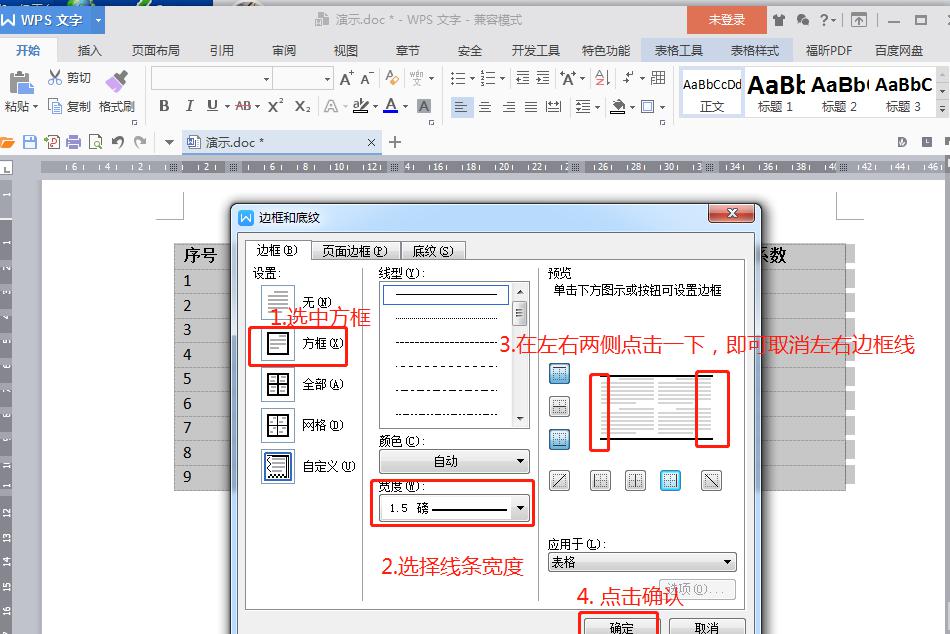This screenshot has width=950, height=634.
Task: Open the font size dropdown
Action: [x=327, y=79]
